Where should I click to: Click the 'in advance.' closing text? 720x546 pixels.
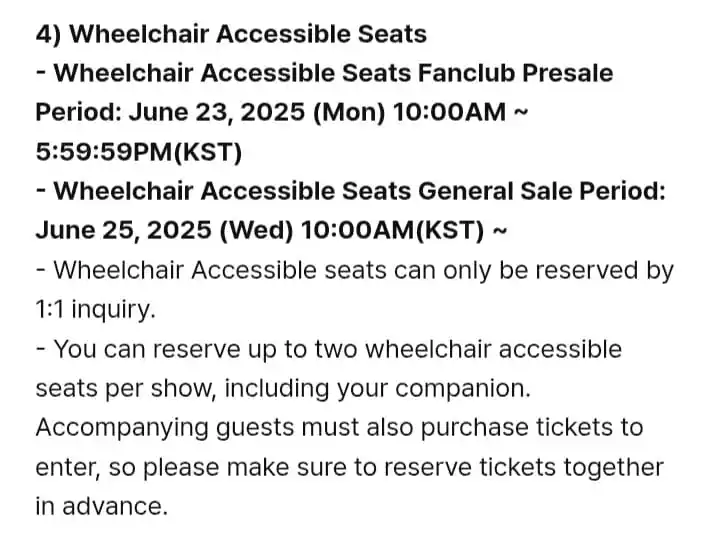[x=101, y=507]
